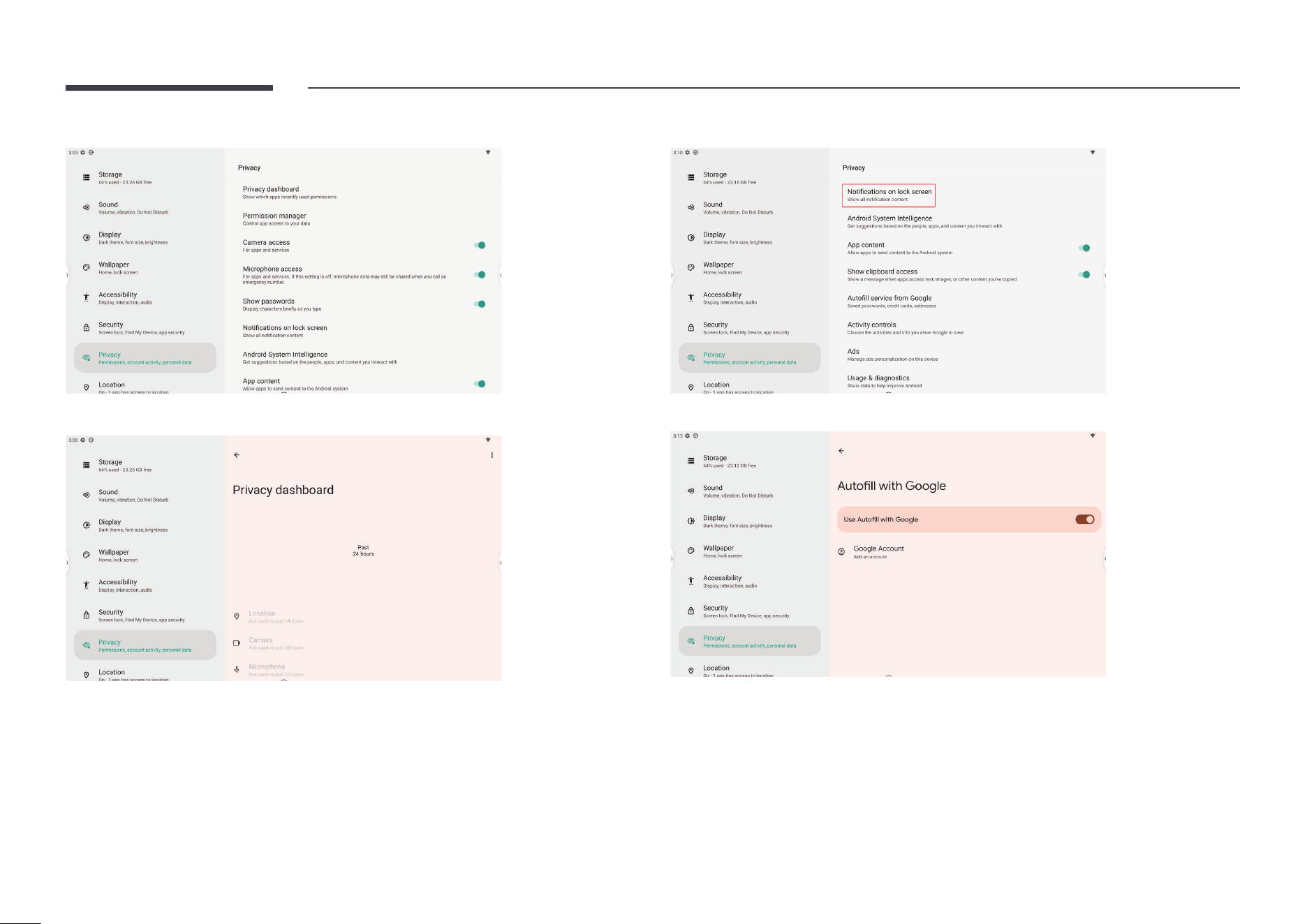The width and height of the screenshot is (1307, 924).
Task: Open Security row in the Privacy dashboard screenshot
Action: 145,616
